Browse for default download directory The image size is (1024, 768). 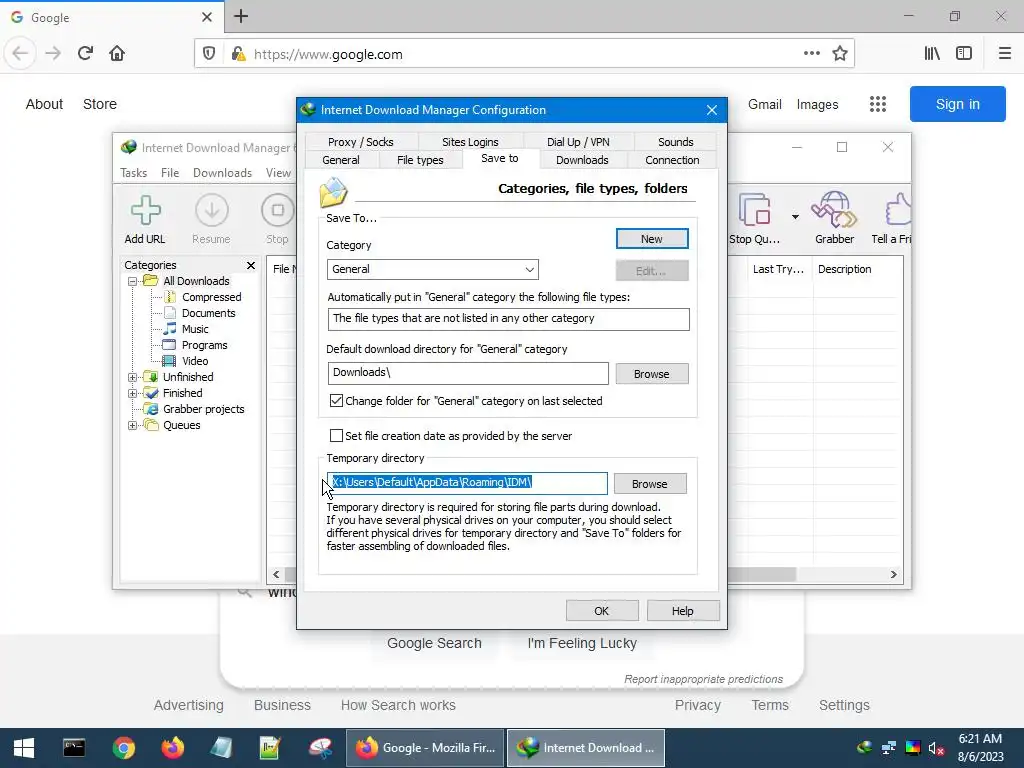point(652,374)
